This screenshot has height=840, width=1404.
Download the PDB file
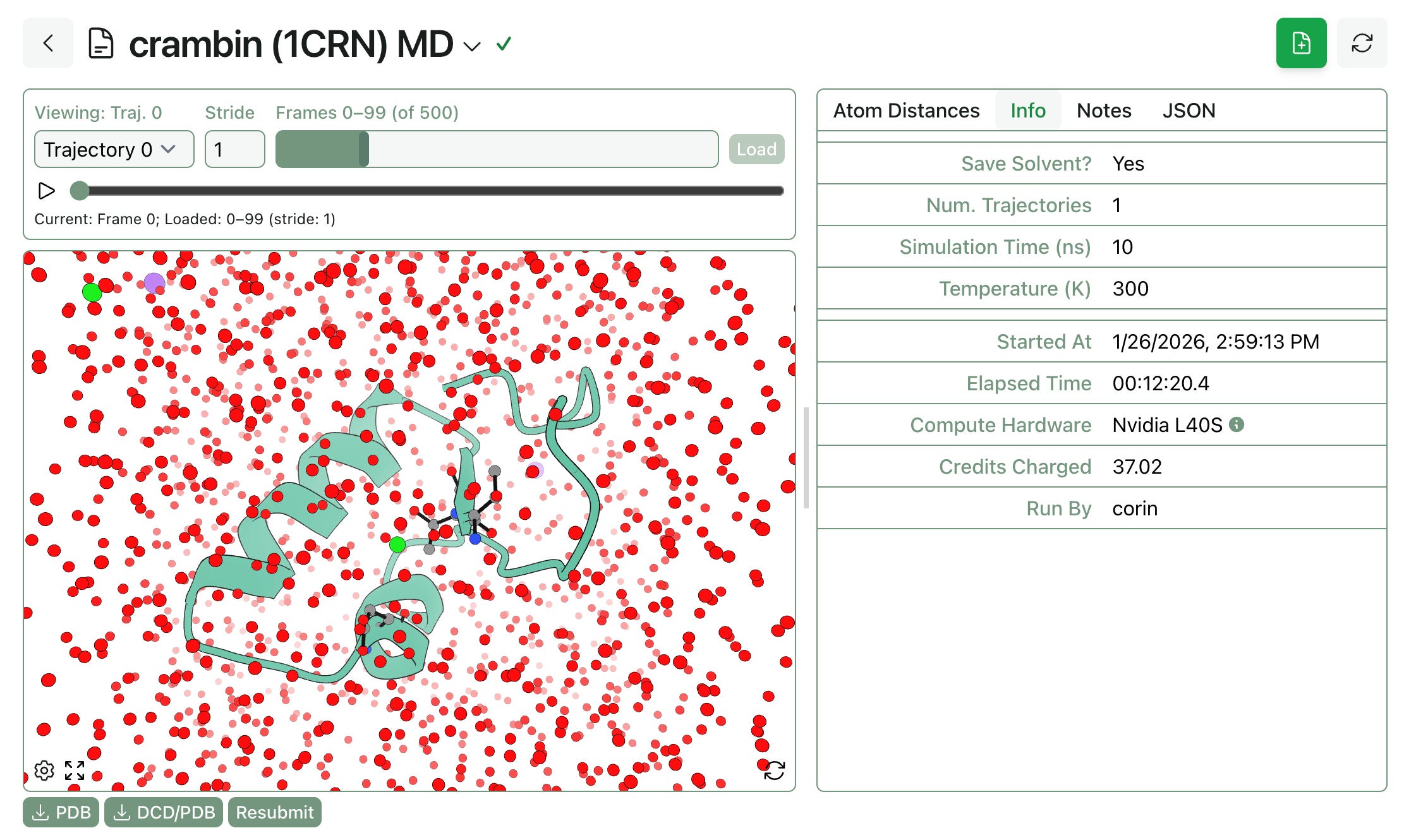point(61,812)
